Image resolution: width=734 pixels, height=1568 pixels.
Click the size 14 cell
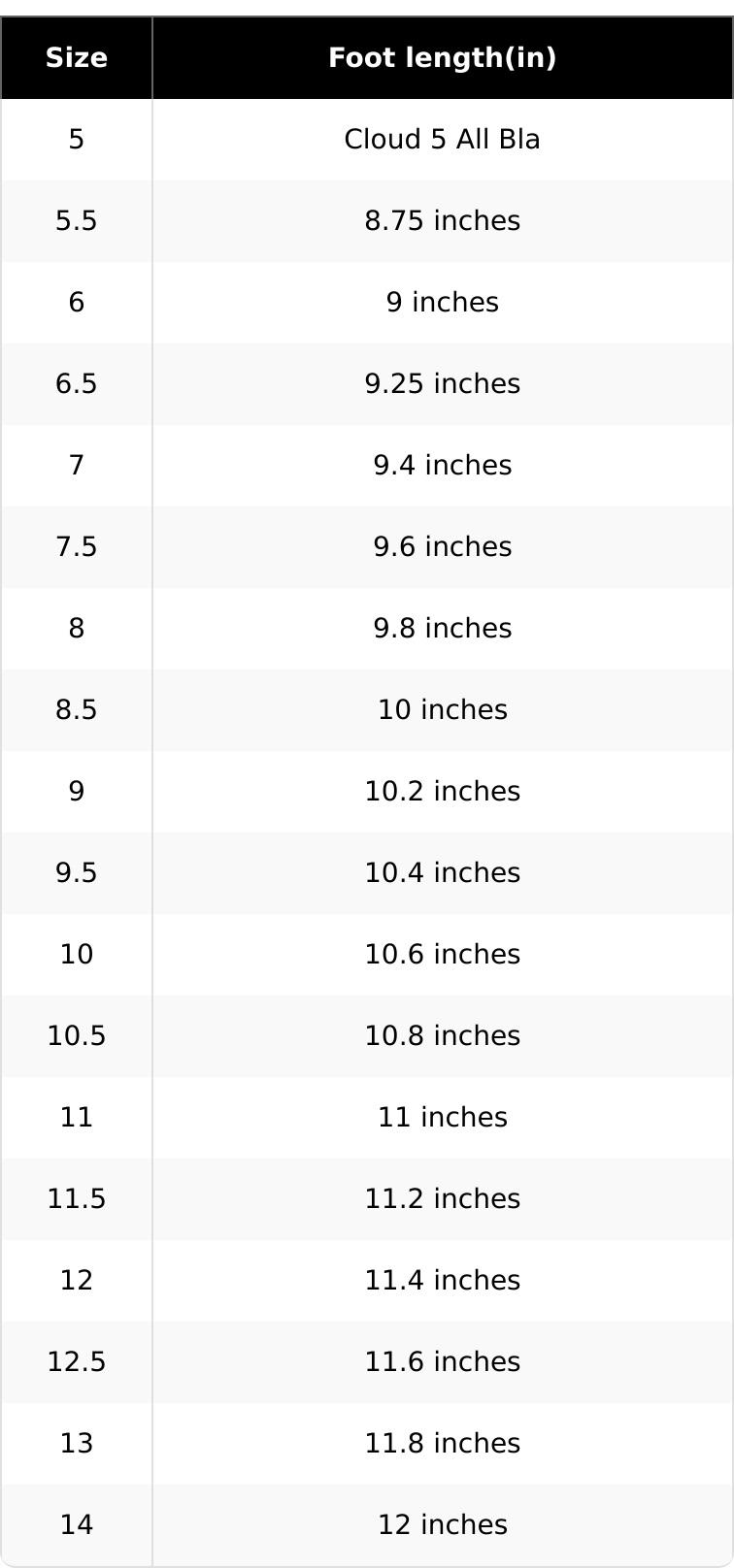[x=77, y=1525]
